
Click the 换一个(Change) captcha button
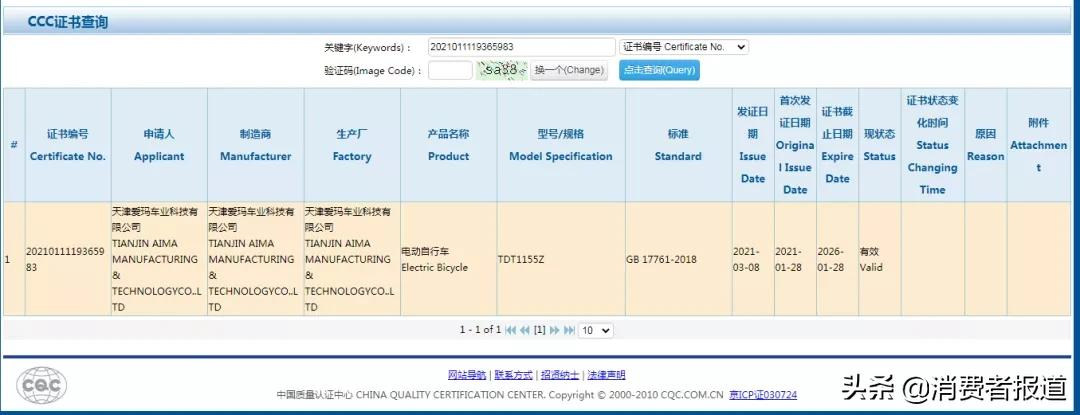569,70
